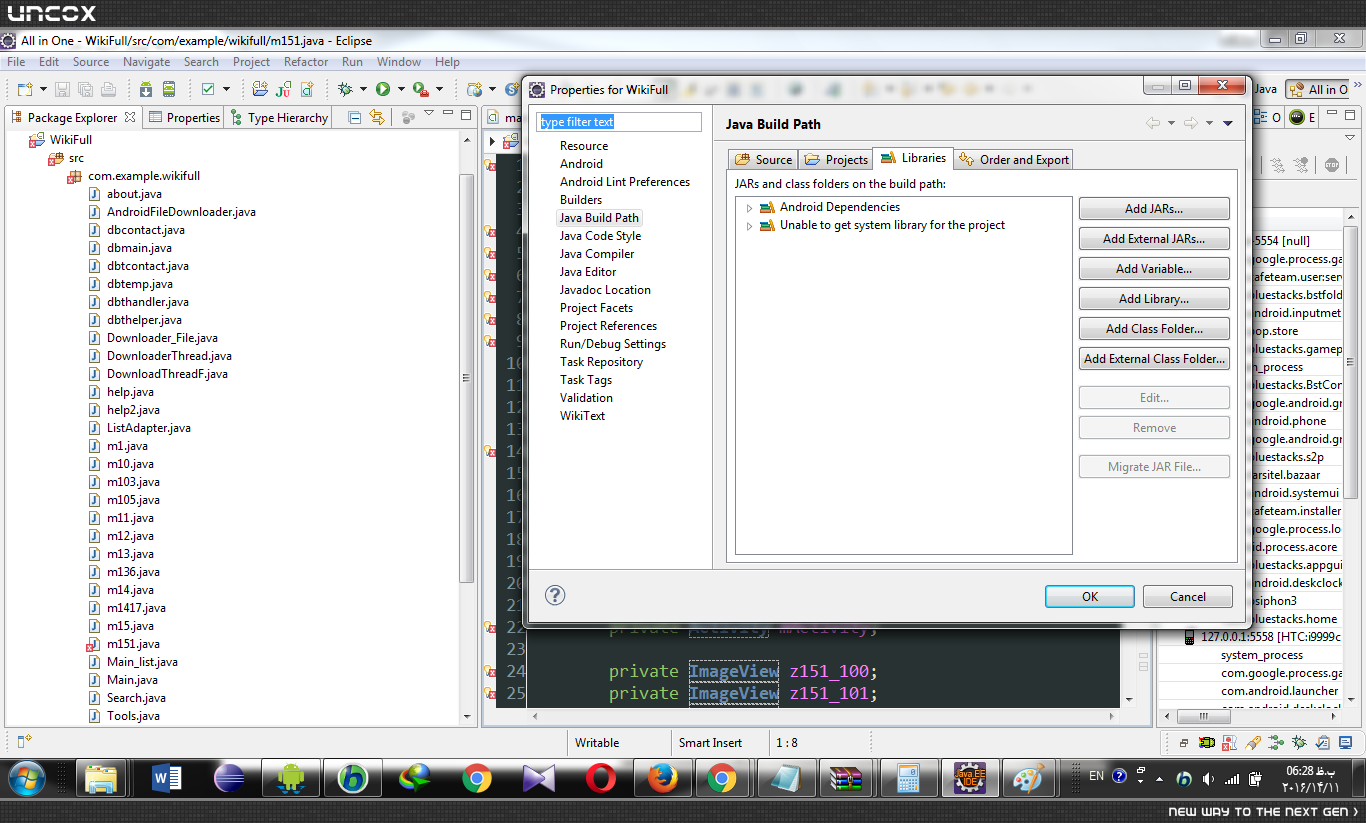Open the Android app from the taskbar

291,778
